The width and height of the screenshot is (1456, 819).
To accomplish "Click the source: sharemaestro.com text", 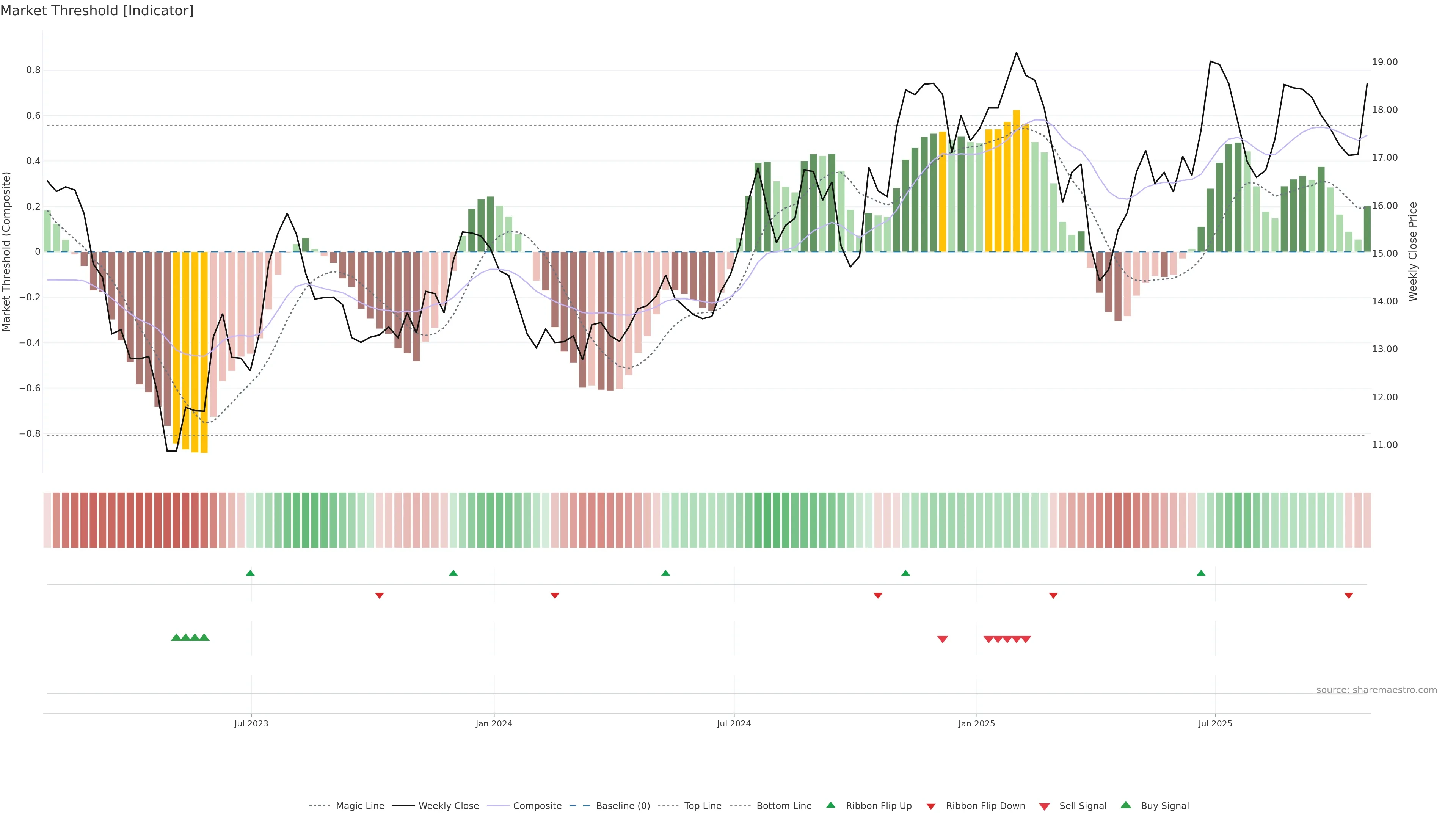I will tap(1376, 690).
